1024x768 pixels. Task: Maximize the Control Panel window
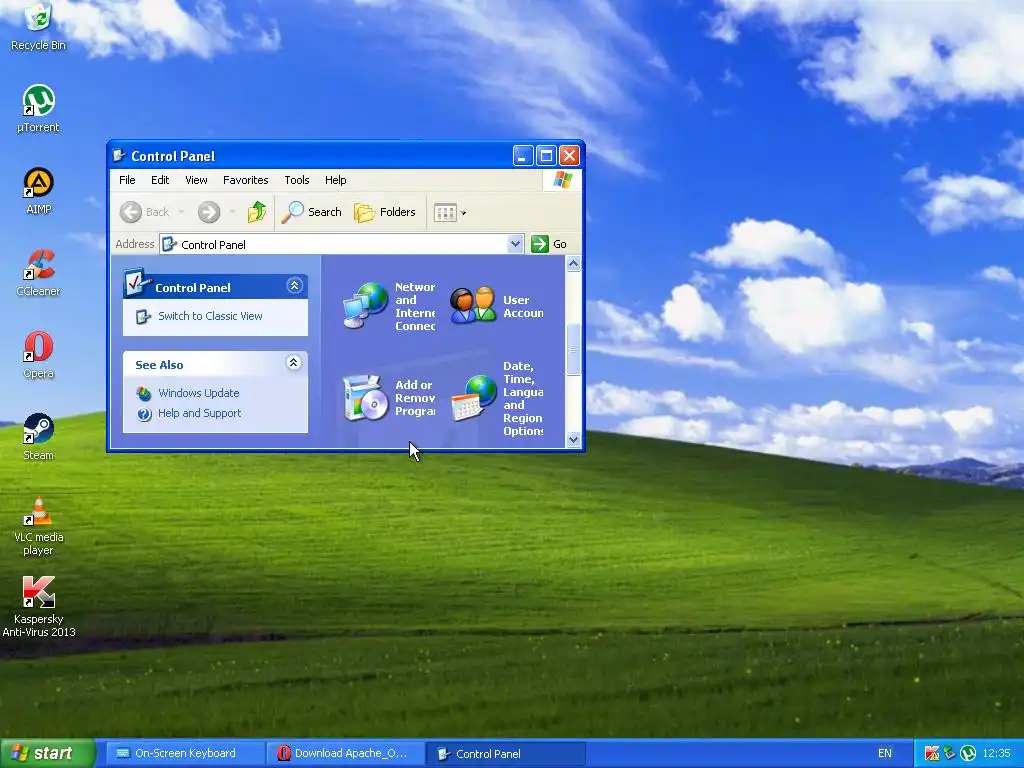point(547,155)
